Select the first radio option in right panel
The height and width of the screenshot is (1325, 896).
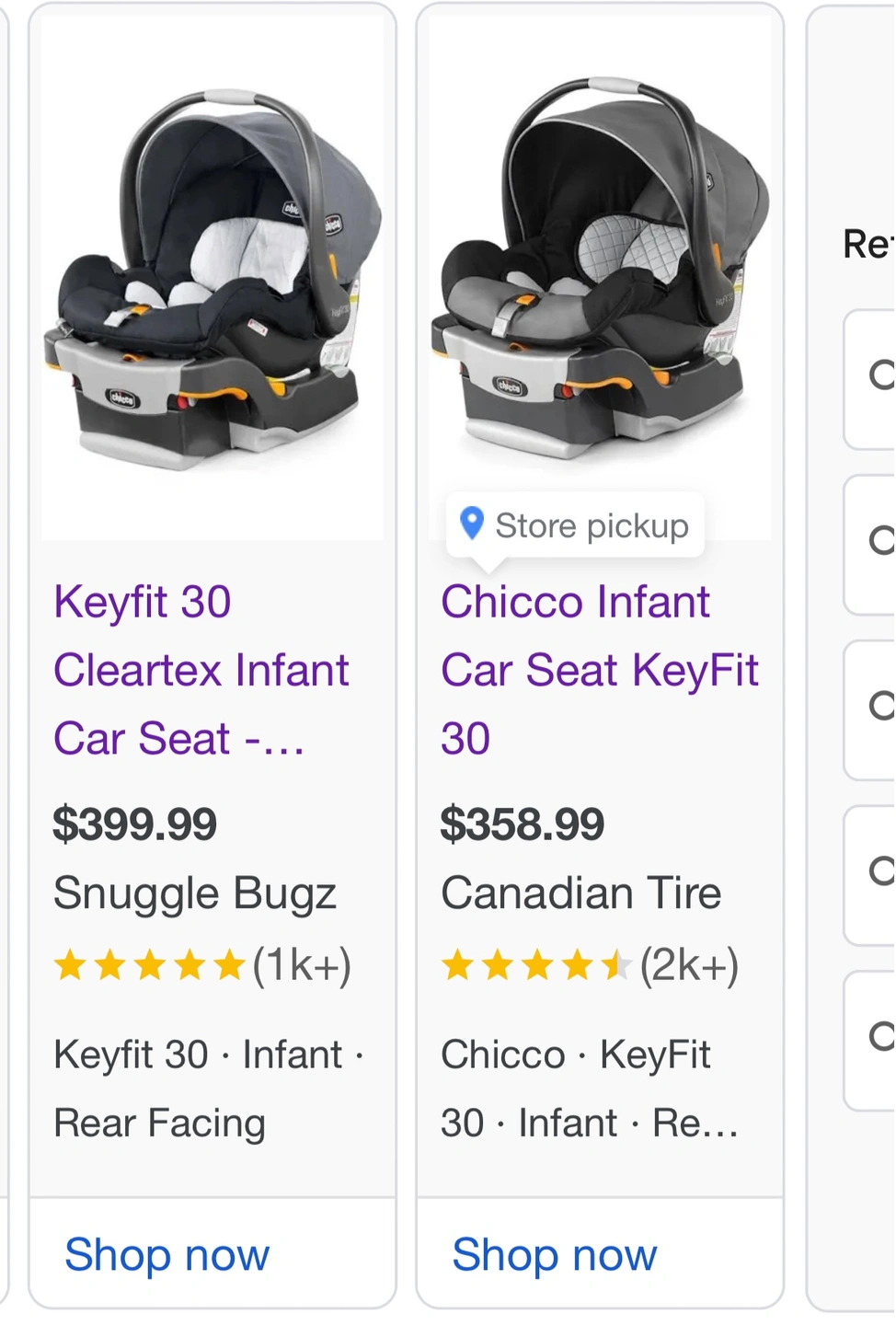(x=881, y=375)
